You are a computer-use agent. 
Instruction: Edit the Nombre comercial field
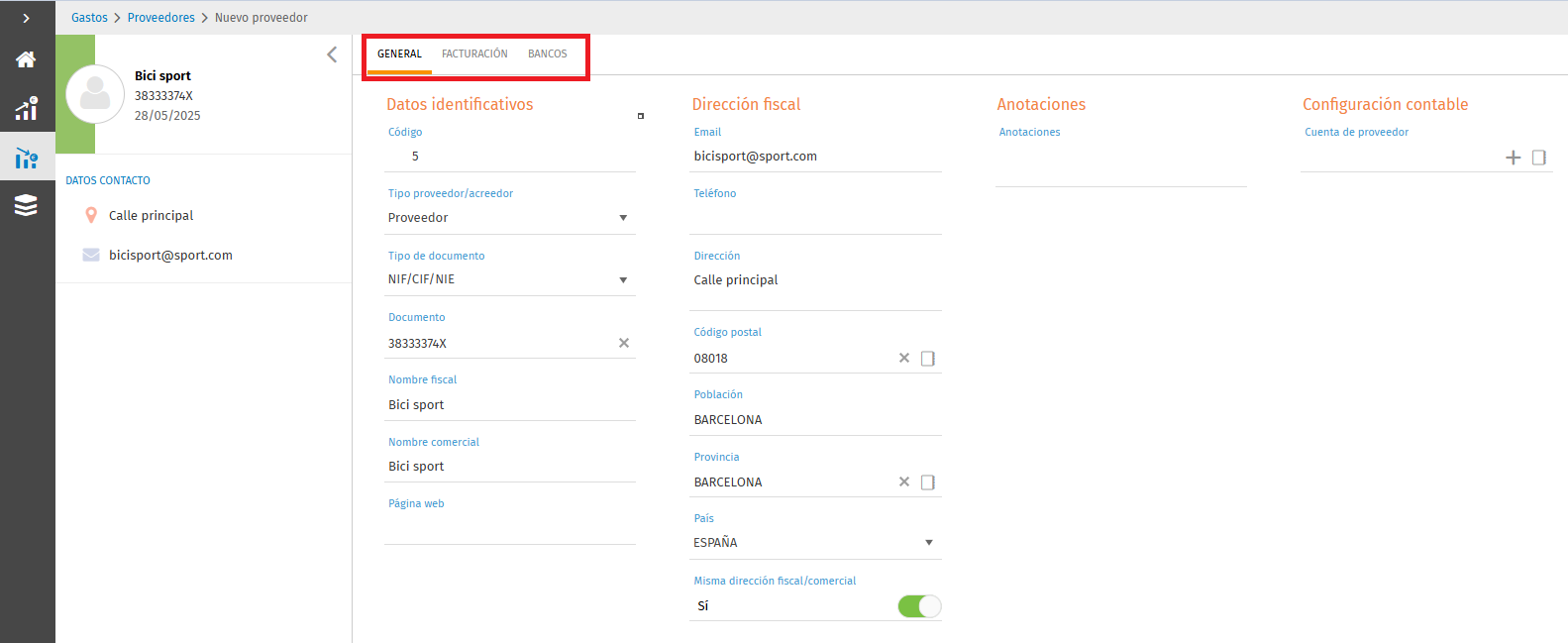[510, 467]
